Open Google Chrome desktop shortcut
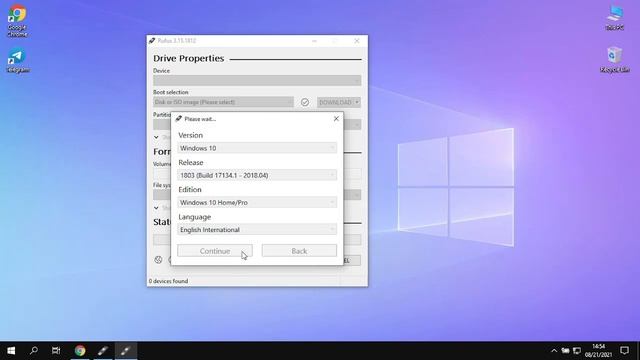This screenshot has height=360, width=640. pyautogui.click(x=17, y=21)
